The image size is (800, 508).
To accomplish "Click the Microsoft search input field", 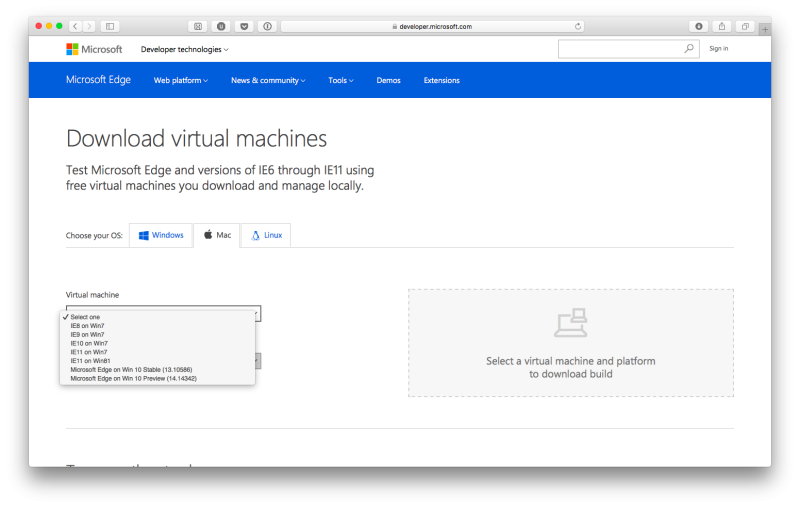I will (x=620, y=48).
